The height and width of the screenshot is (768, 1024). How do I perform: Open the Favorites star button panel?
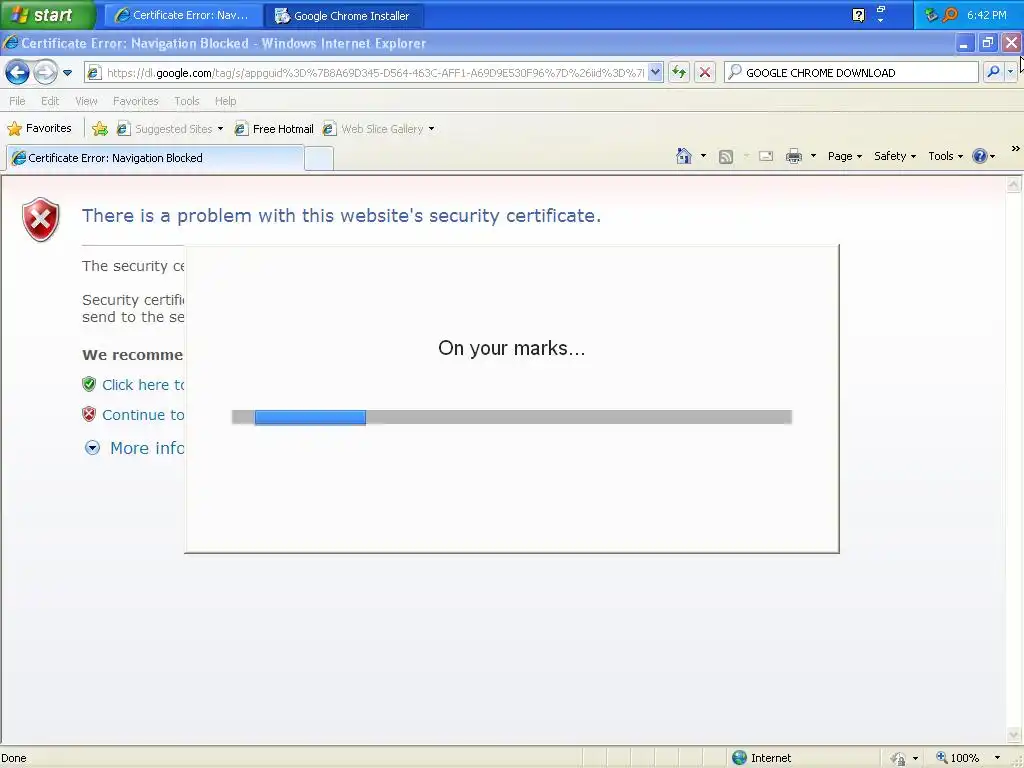click(39, 129)
